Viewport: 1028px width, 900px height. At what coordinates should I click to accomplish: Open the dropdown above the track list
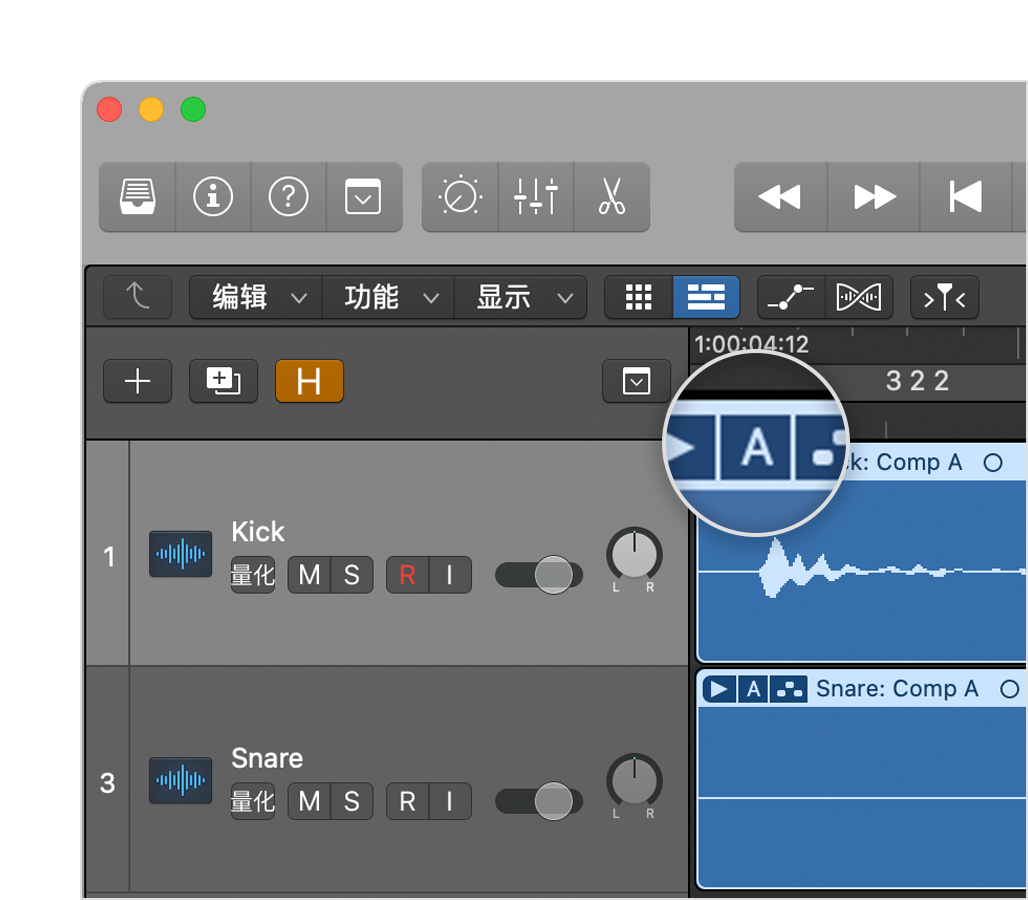(x=636, y=381)
